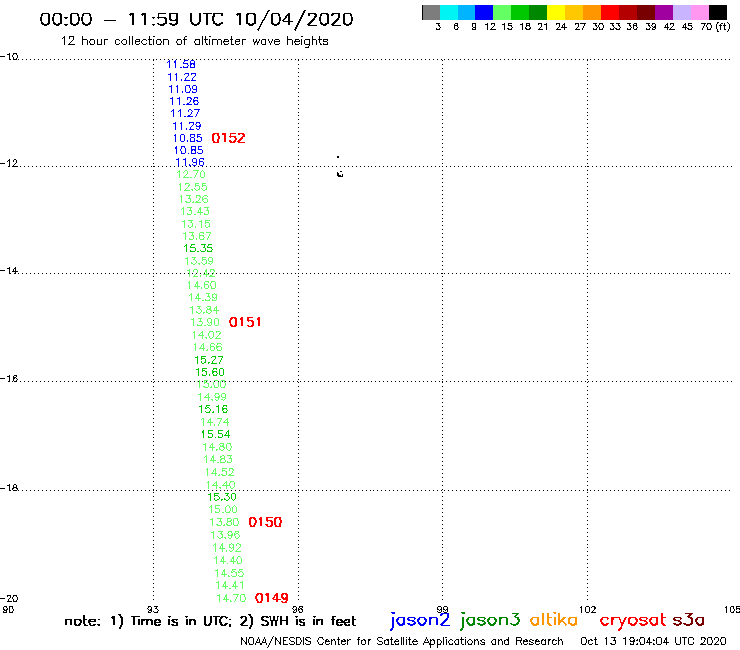Click the NOAA/NESDIS credit line
This screenshot has width=740, height=650.
click(402, 641)
